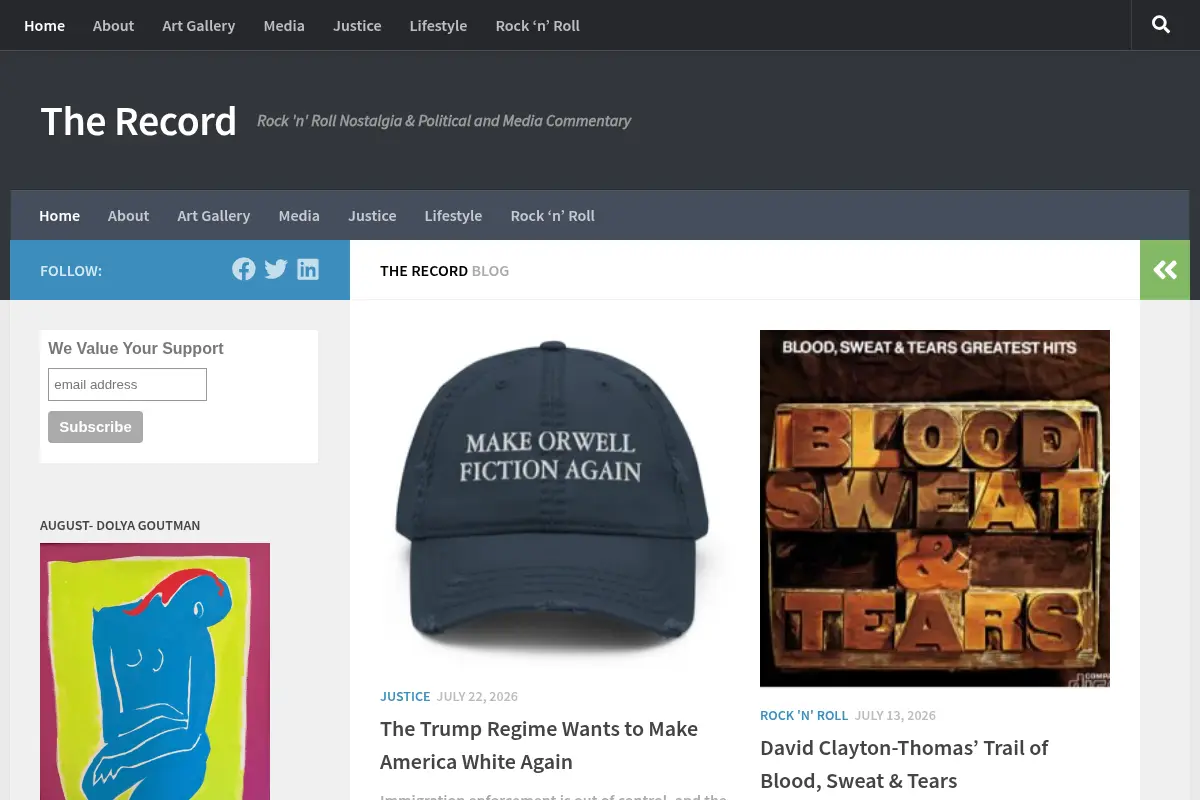
Task: Open the Twitter follow icon
Action: coord(276,269)
